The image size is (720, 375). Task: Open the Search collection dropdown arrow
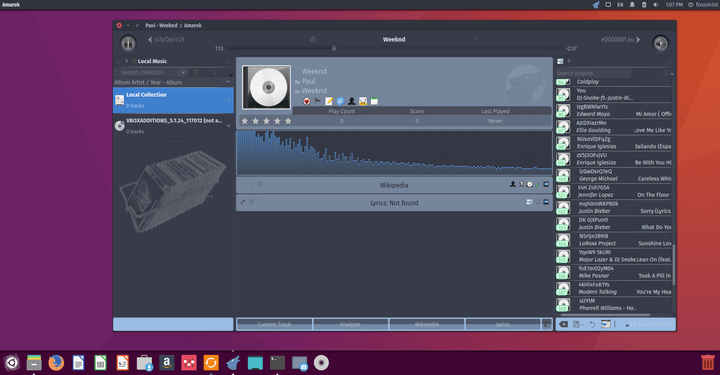tap(183, 73)
